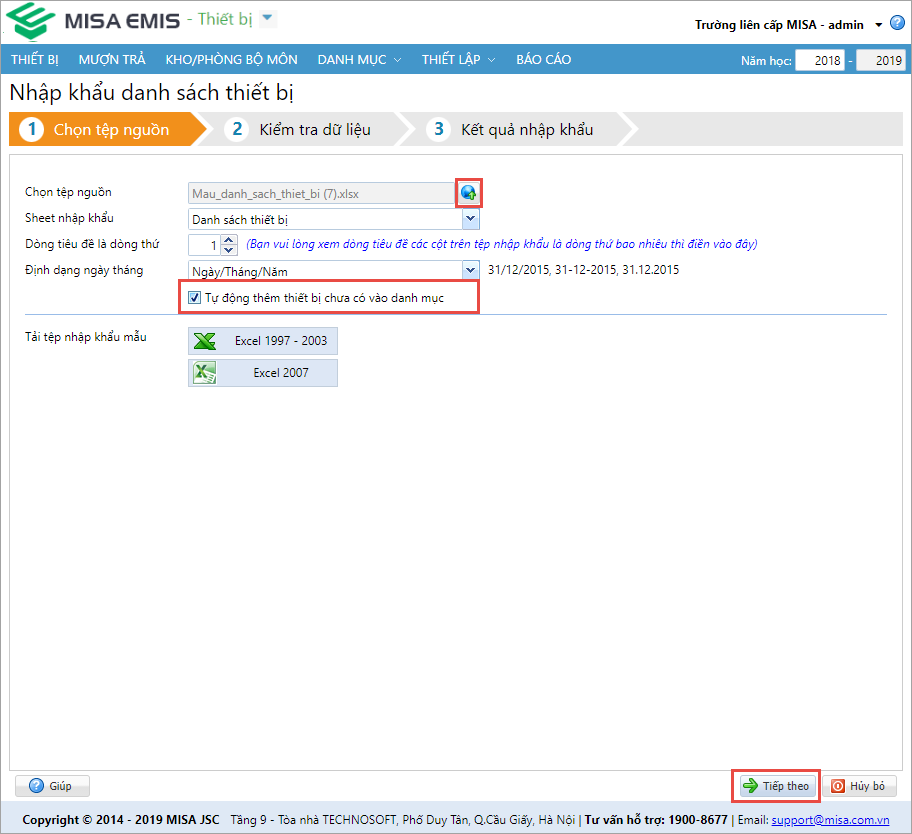
Task: Open help via question mark icon top right
Action: [897, 23]
